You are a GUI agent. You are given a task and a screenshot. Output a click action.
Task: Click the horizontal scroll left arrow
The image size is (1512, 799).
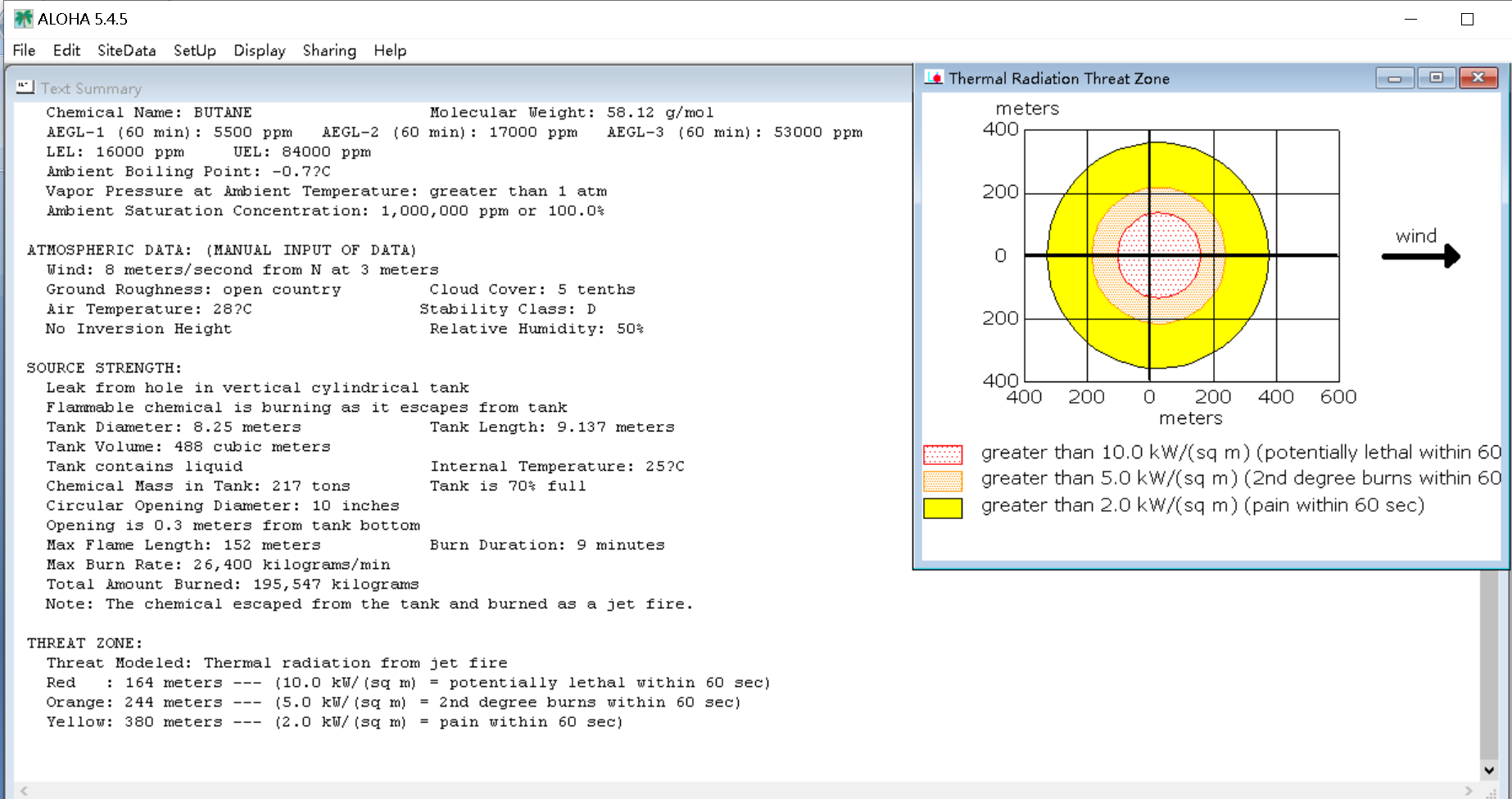[24, 791]
